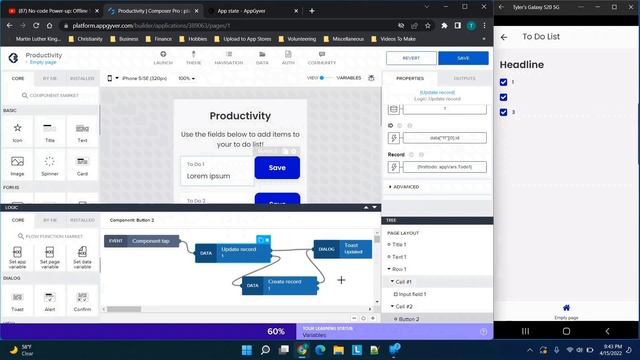
Task: Open Chrome extensions puzzle icon
Action: 444,25
